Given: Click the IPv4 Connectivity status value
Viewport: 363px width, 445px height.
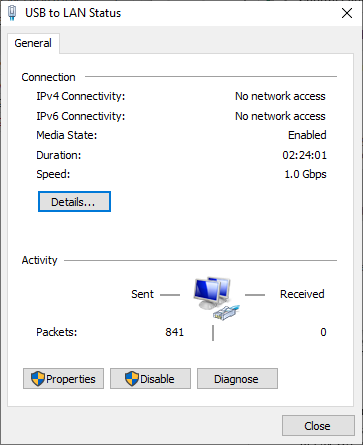Looking at the screenshot, I should [x=280, y=96].
